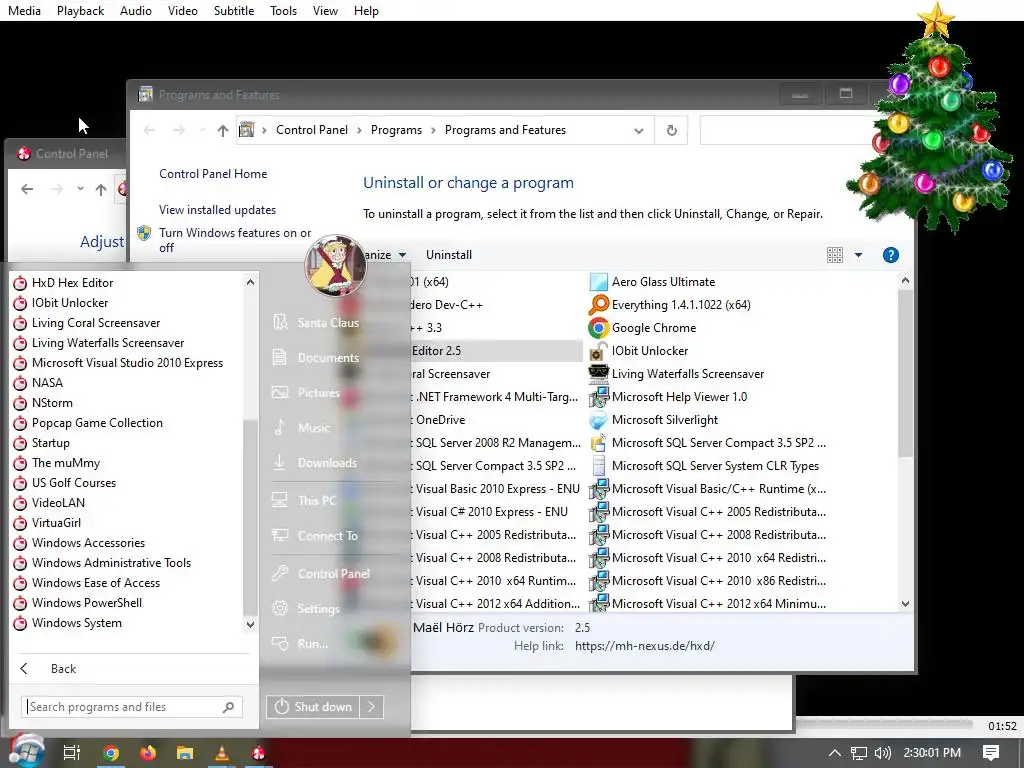Open Popcap Game Collection in Start menu
This screenshot has width=1024, height=768.
97,423
